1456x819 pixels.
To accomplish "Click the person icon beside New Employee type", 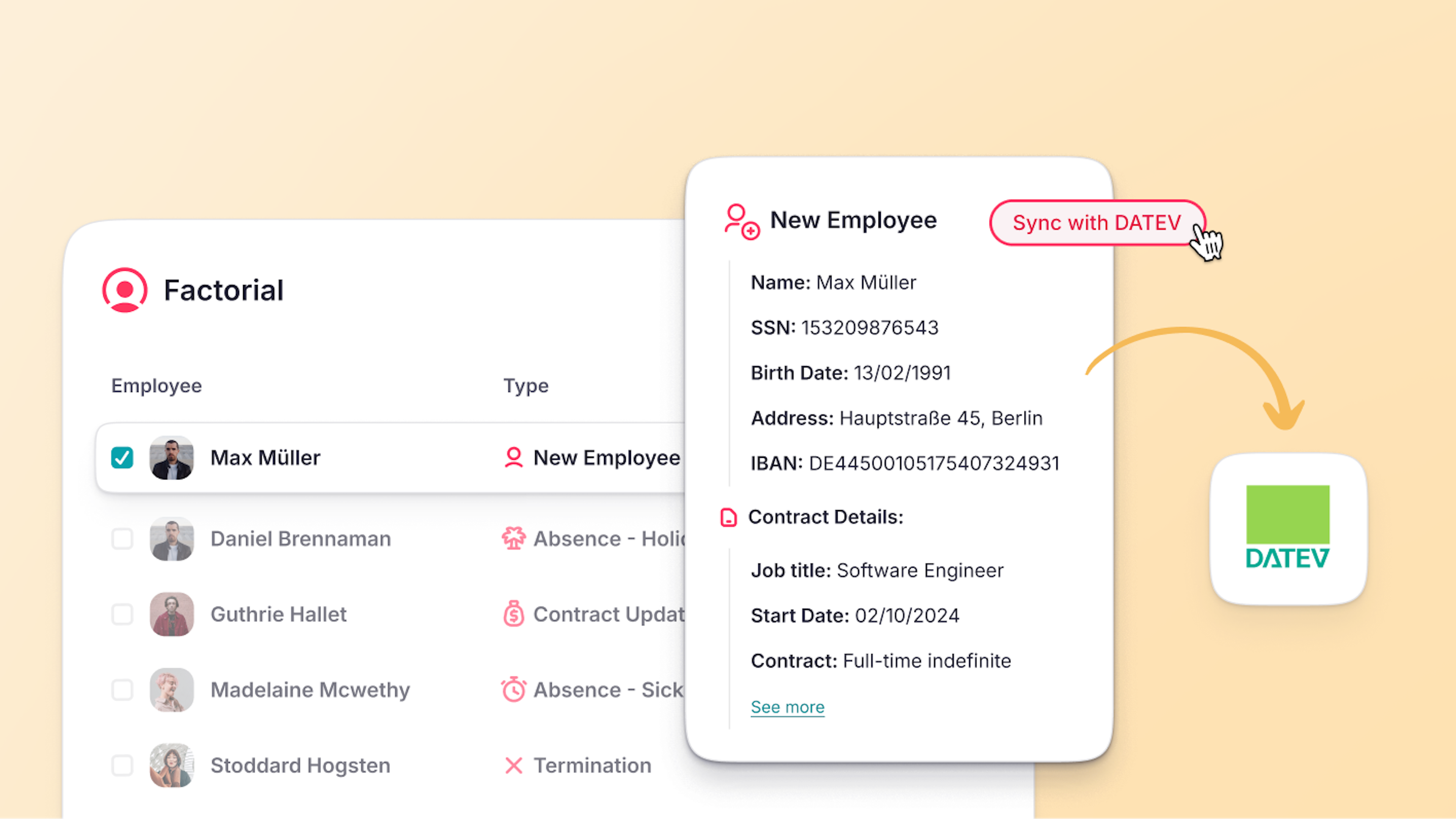I will click(513, 457).
